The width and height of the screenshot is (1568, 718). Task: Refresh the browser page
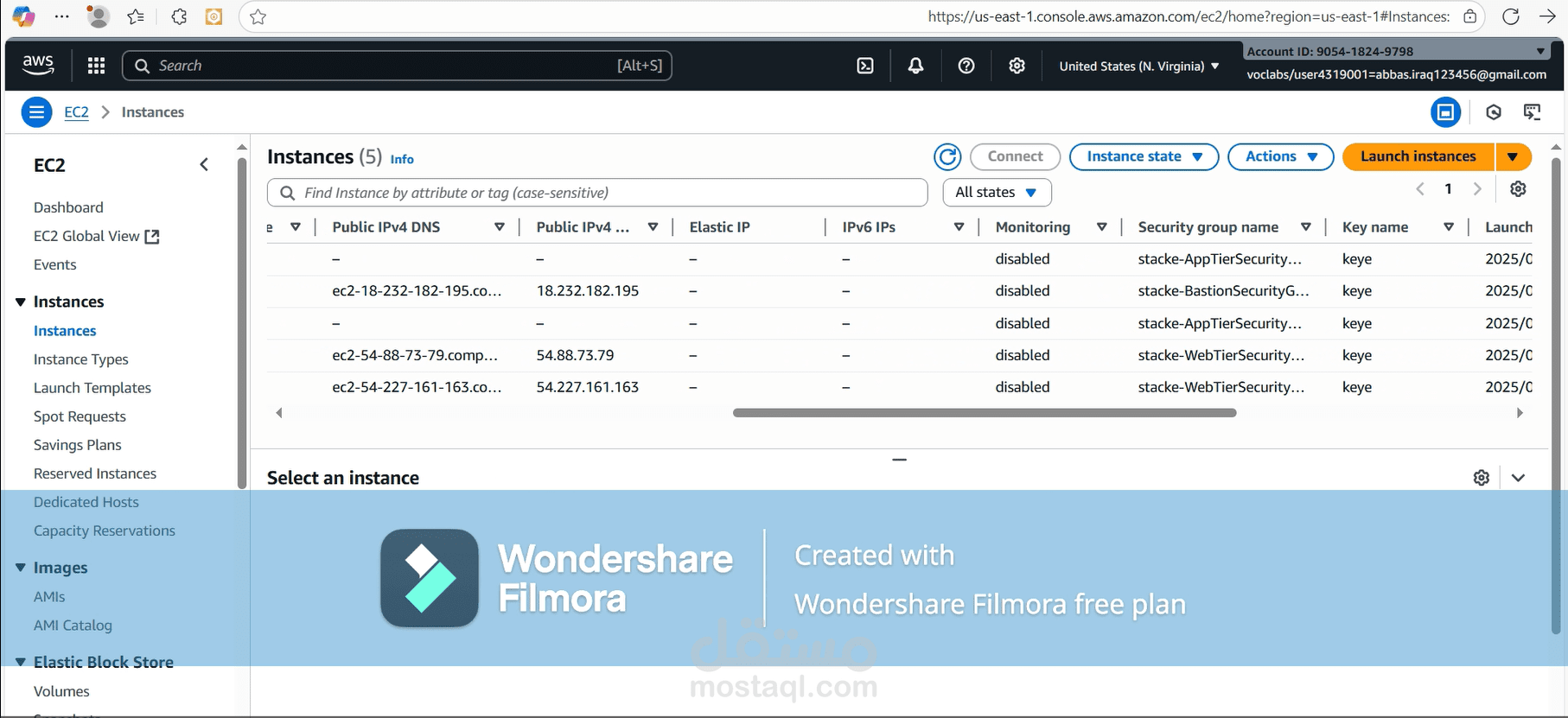click(x=1510, y=16)
